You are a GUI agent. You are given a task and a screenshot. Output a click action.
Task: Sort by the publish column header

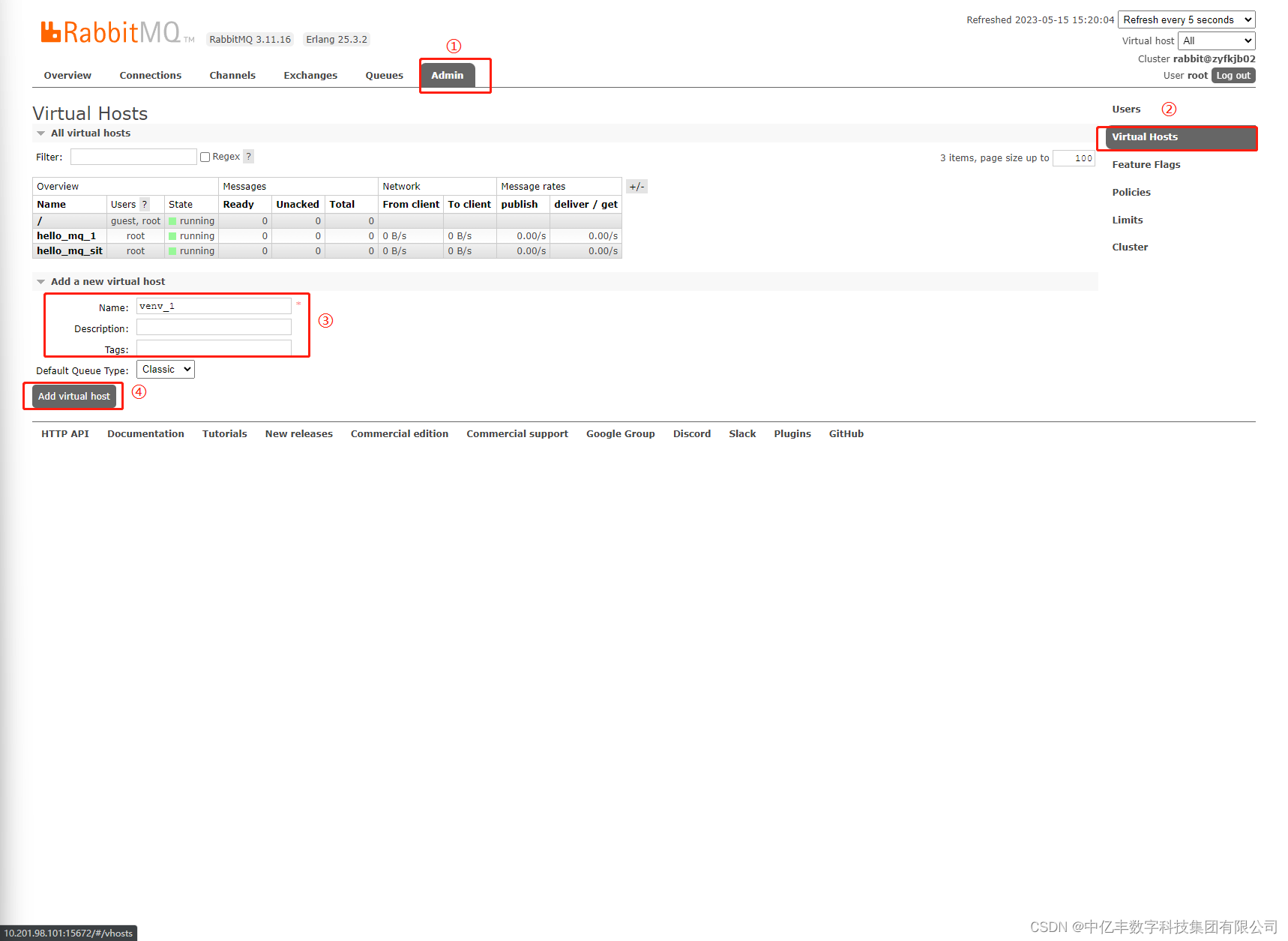click(520, 205)
